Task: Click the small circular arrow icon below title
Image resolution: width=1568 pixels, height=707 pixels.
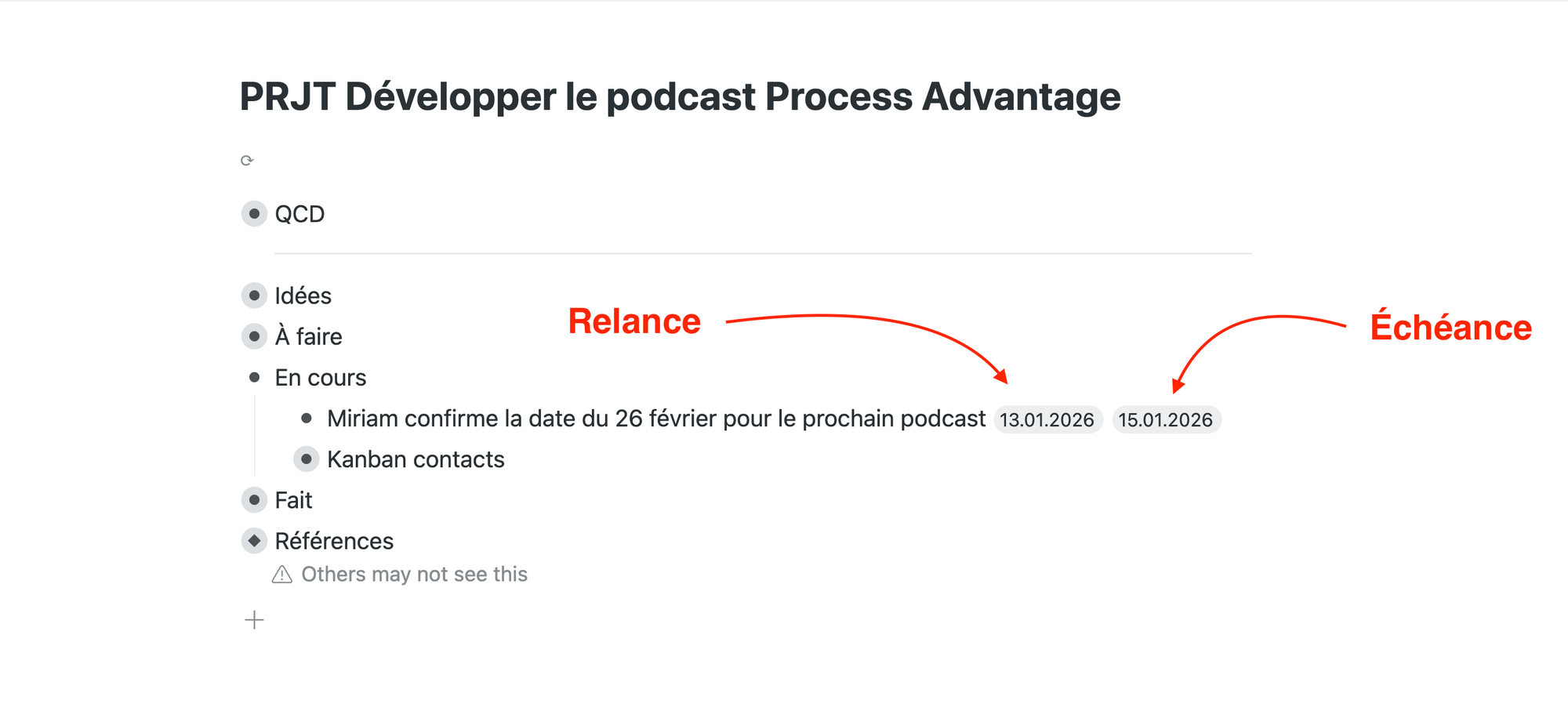Action: pyautogui.click(x=247, y=161)
